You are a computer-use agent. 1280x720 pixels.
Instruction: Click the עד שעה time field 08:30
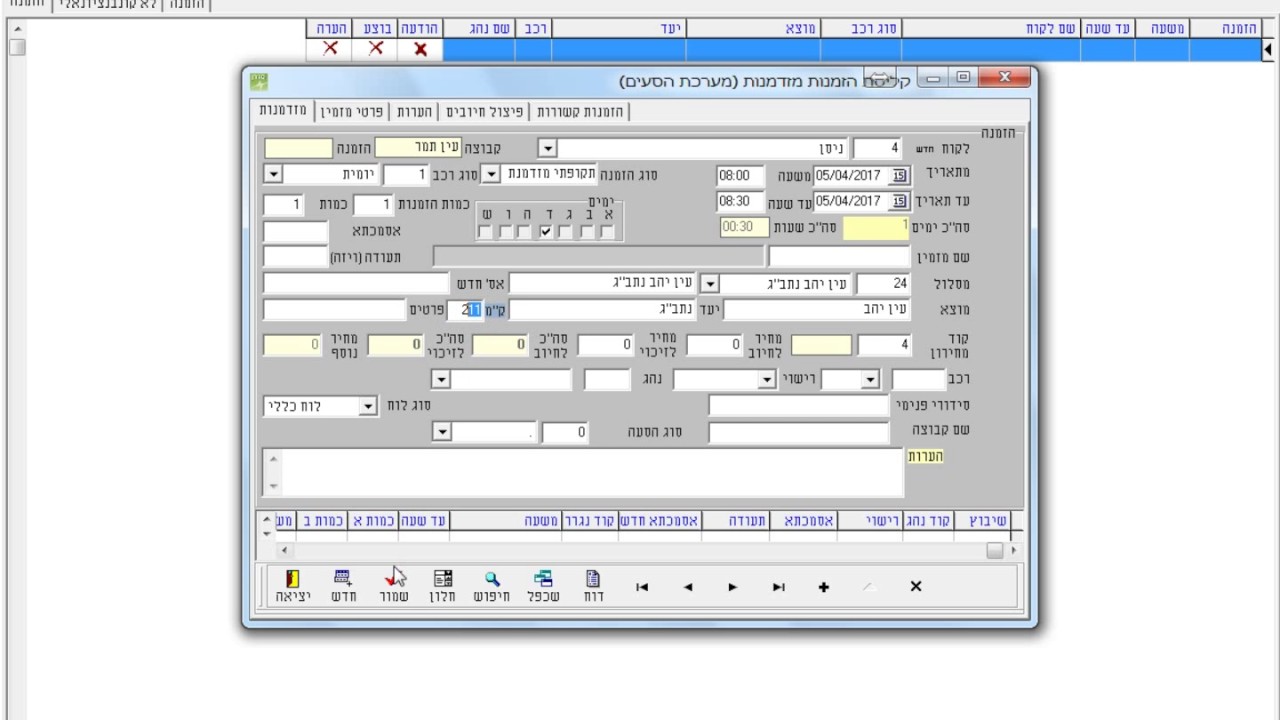pos(741,202)
